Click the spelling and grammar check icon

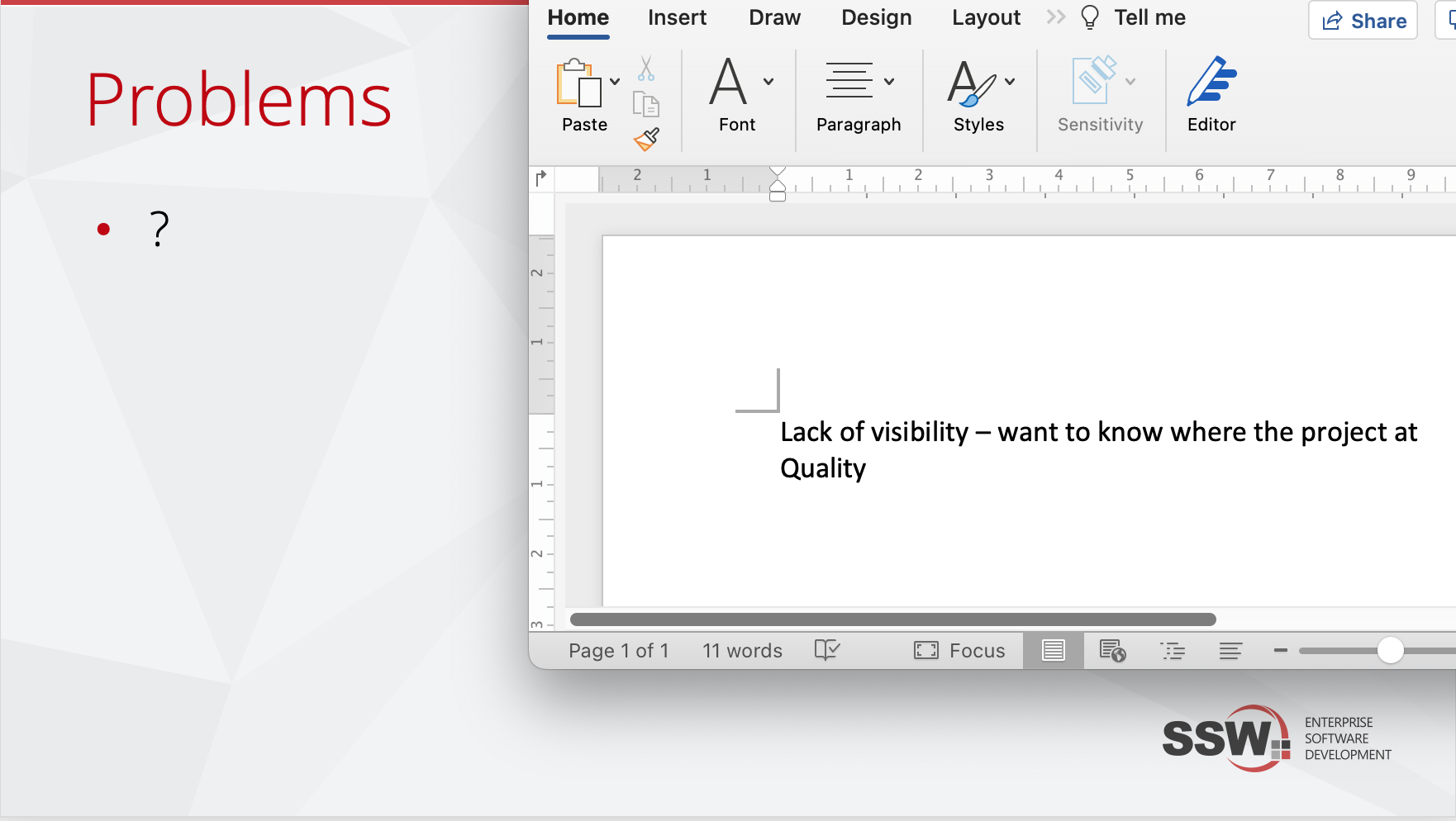(826, 650)
